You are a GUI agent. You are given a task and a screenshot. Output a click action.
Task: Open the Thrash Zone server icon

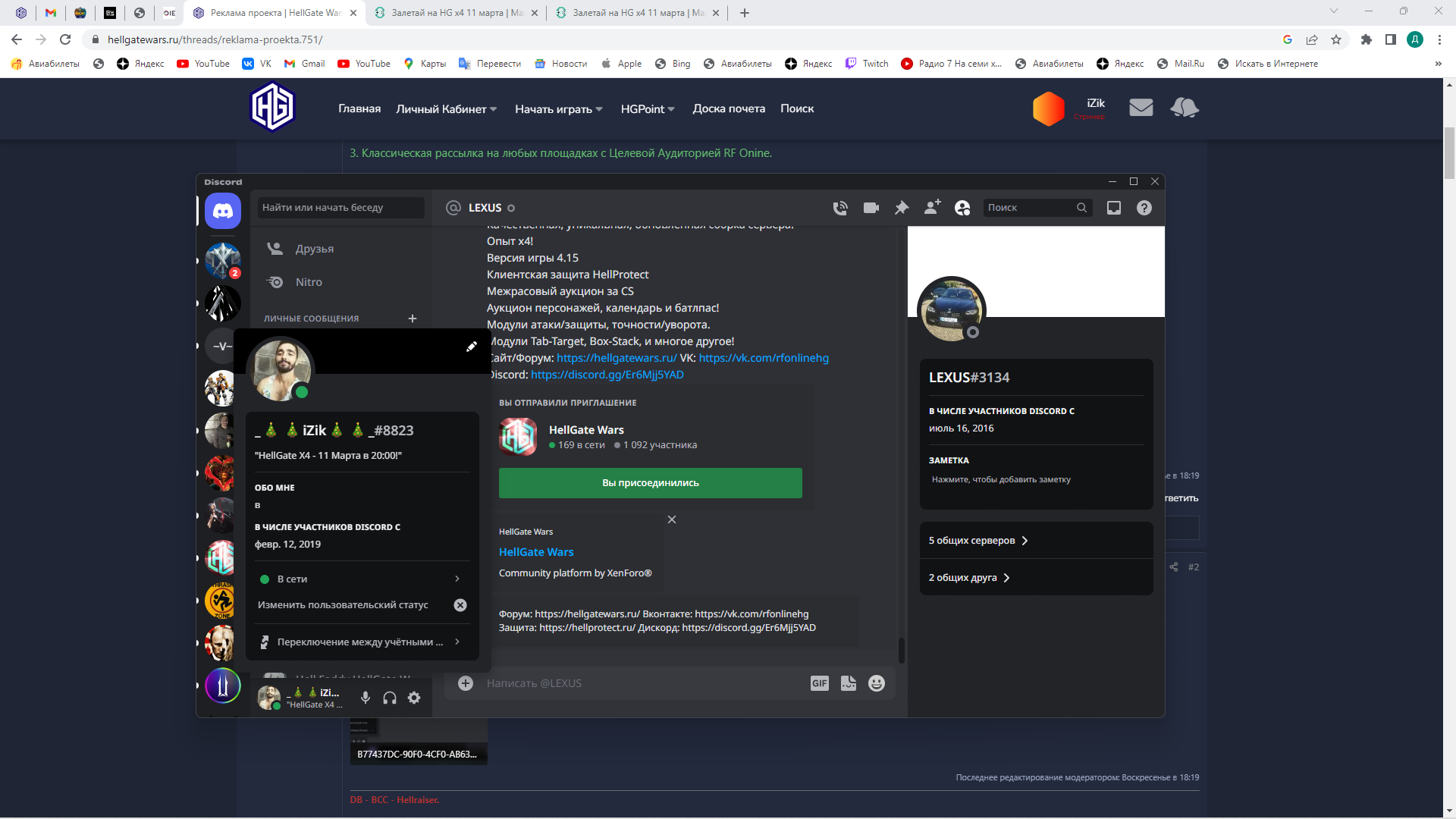221,601
